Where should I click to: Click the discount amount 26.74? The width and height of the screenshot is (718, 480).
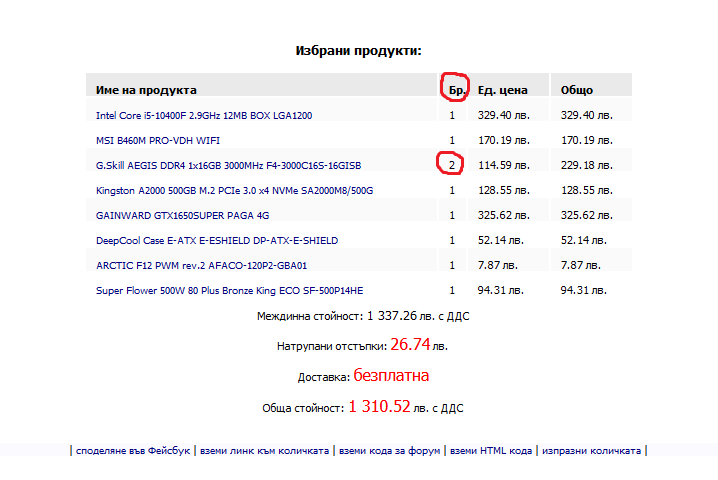(x=410, y=344)
